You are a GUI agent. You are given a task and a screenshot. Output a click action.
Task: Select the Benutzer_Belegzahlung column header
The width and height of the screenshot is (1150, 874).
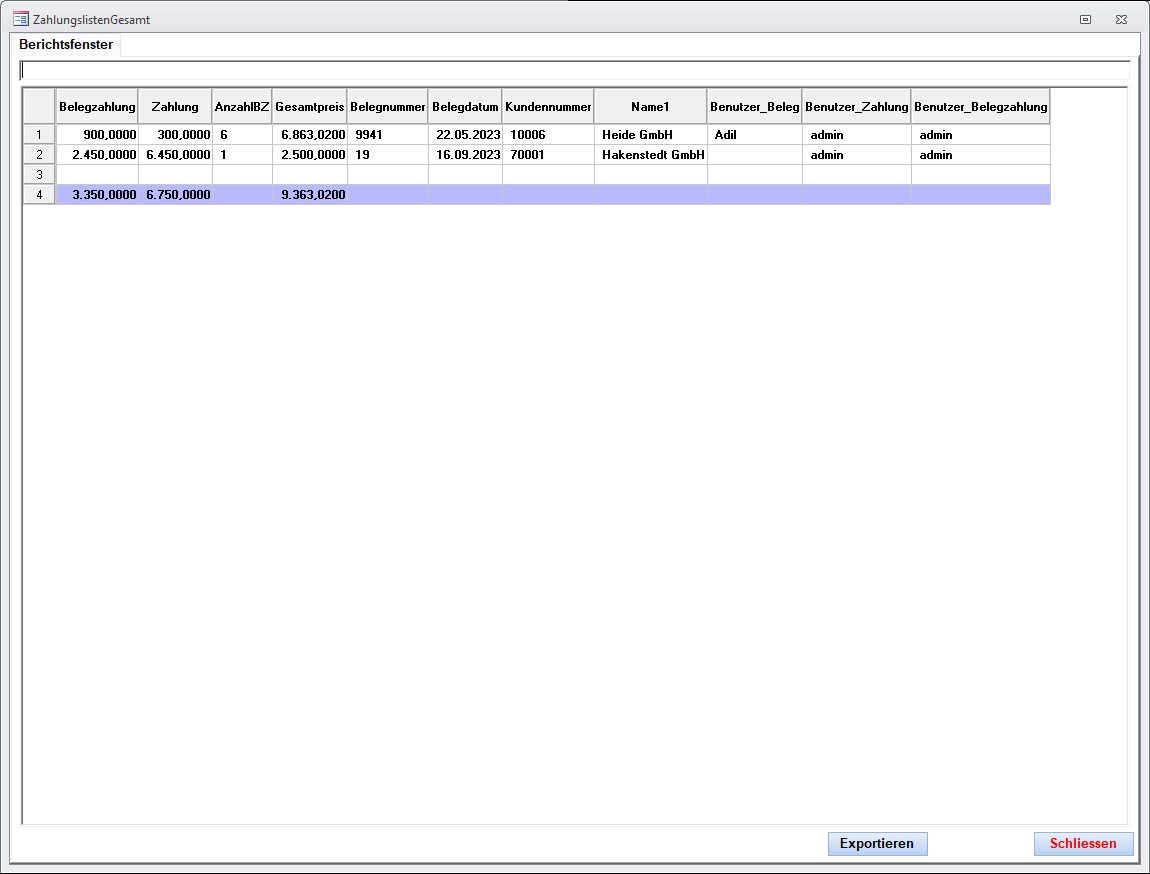980,107
